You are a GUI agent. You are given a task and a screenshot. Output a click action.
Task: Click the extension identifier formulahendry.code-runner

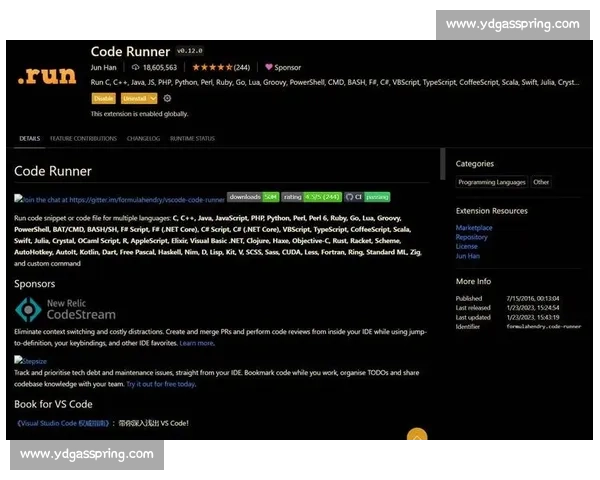click(544, 327)
